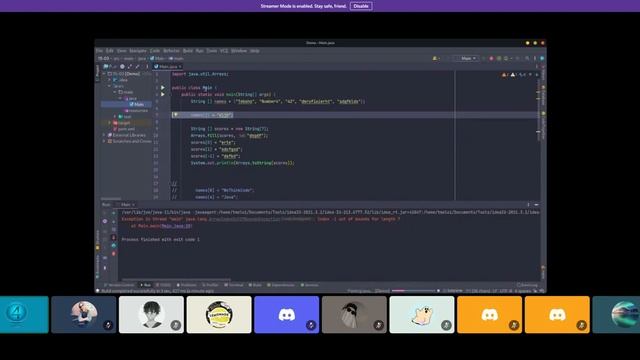Open the Help menu
This screenshot has height=360, width=640.
255,51
